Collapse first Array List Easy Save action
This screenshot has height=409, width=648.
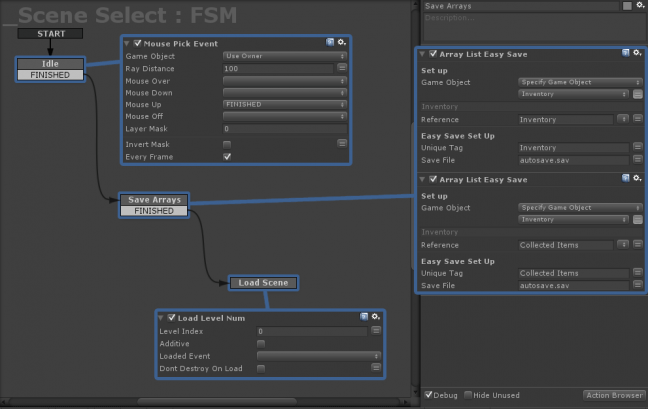point(422,54)
